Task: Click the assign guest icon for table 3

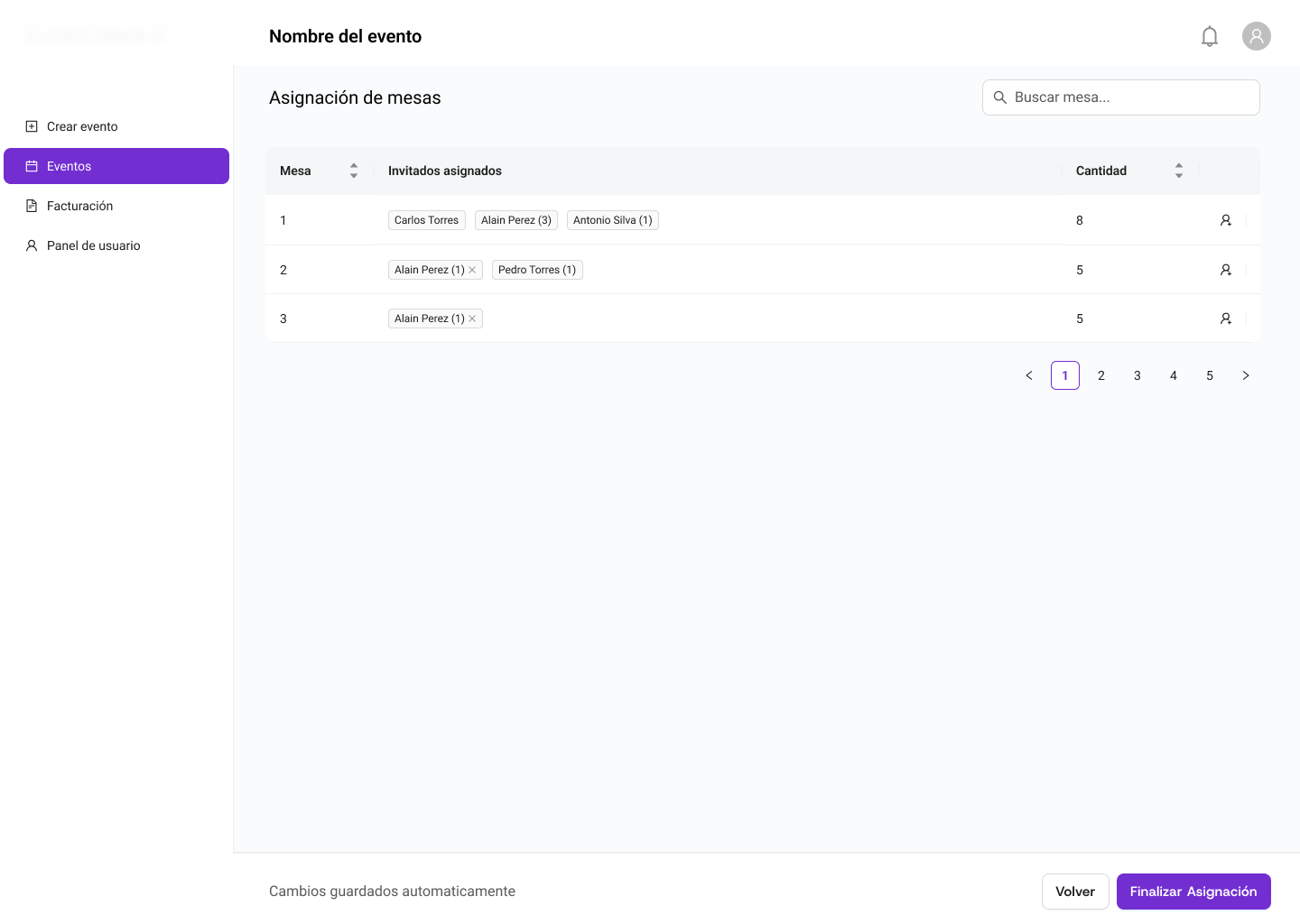Action: pos(1225,319)
